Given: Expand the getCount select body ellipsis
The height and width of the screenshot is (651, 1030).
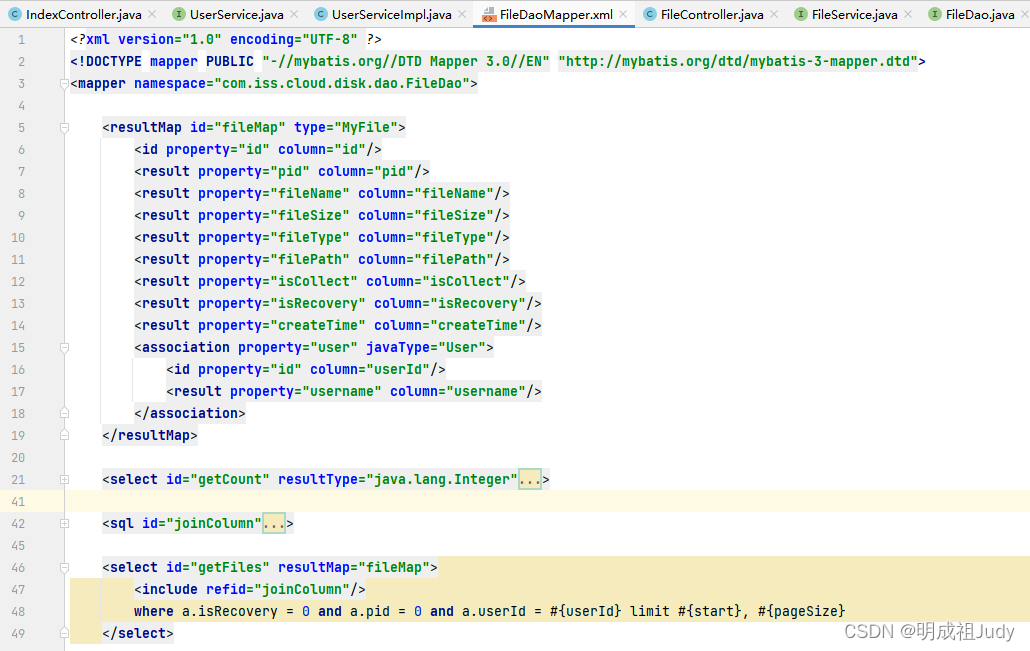Looking at the screenshot, I should (531, 479).
